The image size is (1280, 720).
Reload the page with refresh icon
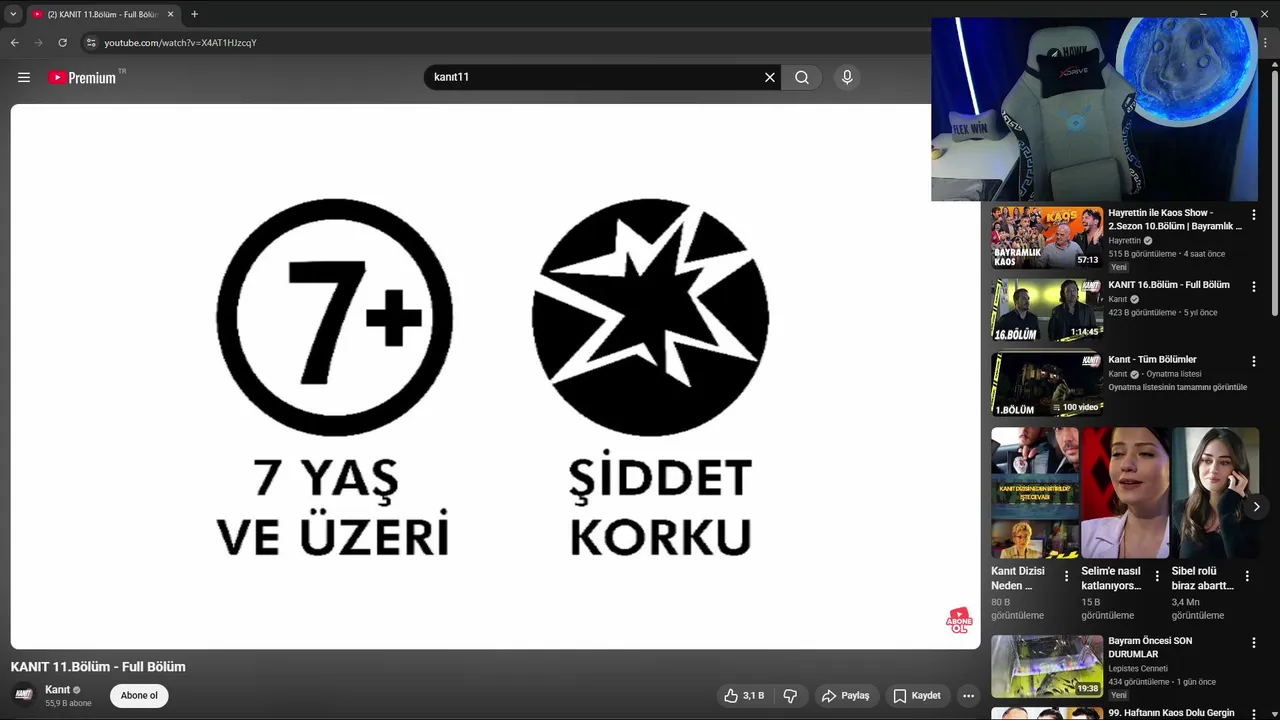coord(62,43)
